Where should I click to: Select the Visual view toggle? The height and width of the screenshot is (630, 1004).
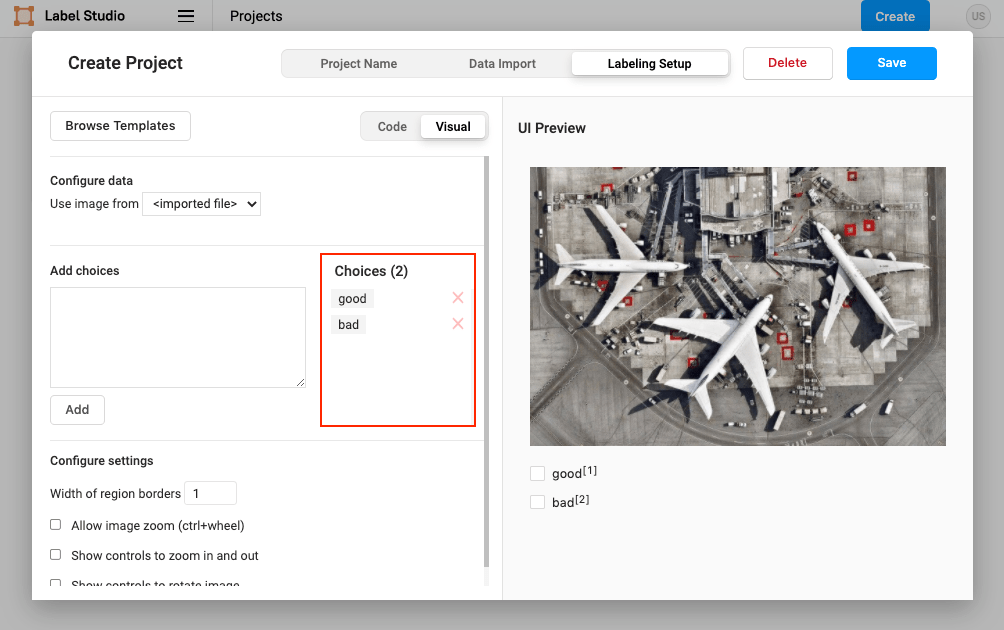[x=453, y=127]
